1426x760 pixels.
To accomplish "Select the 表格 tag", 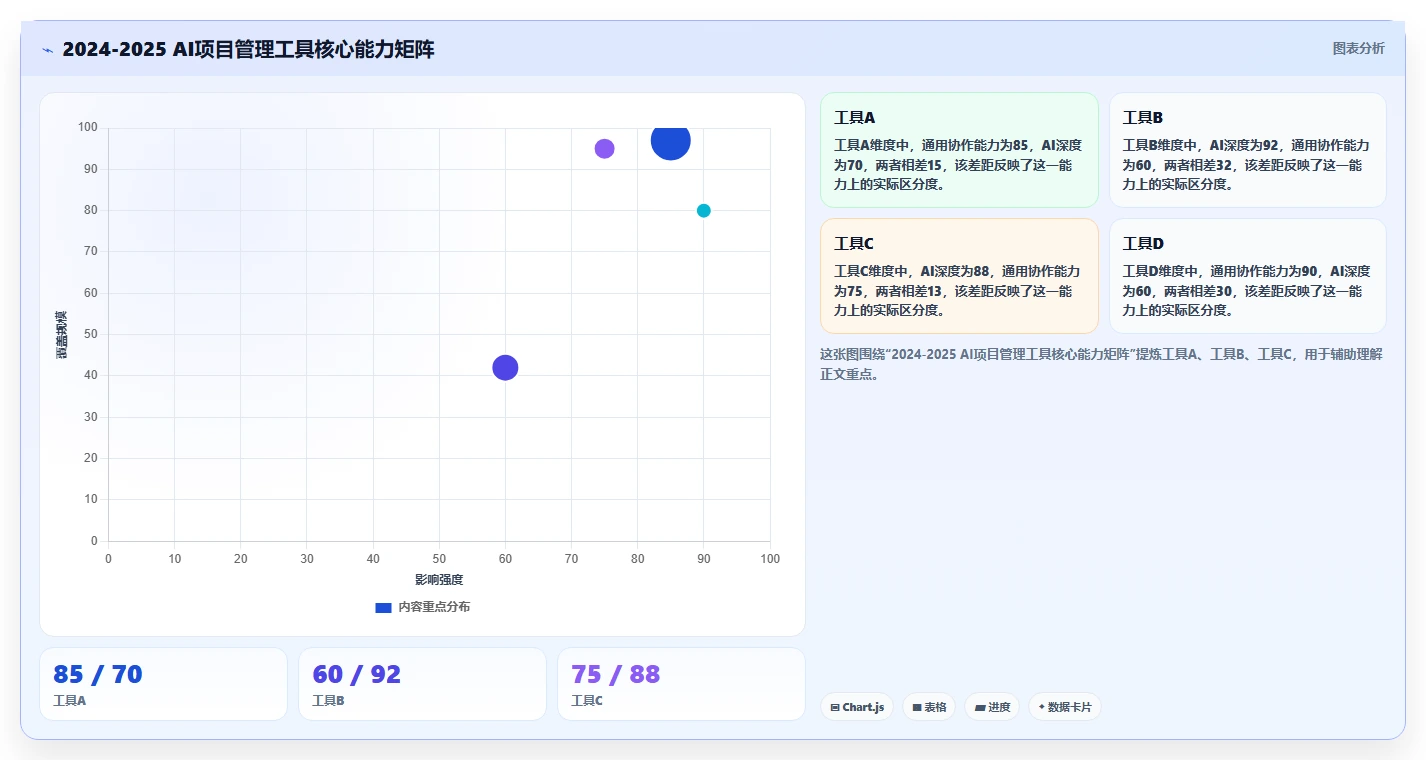I will pyautogui.click(x=929, y=707).
